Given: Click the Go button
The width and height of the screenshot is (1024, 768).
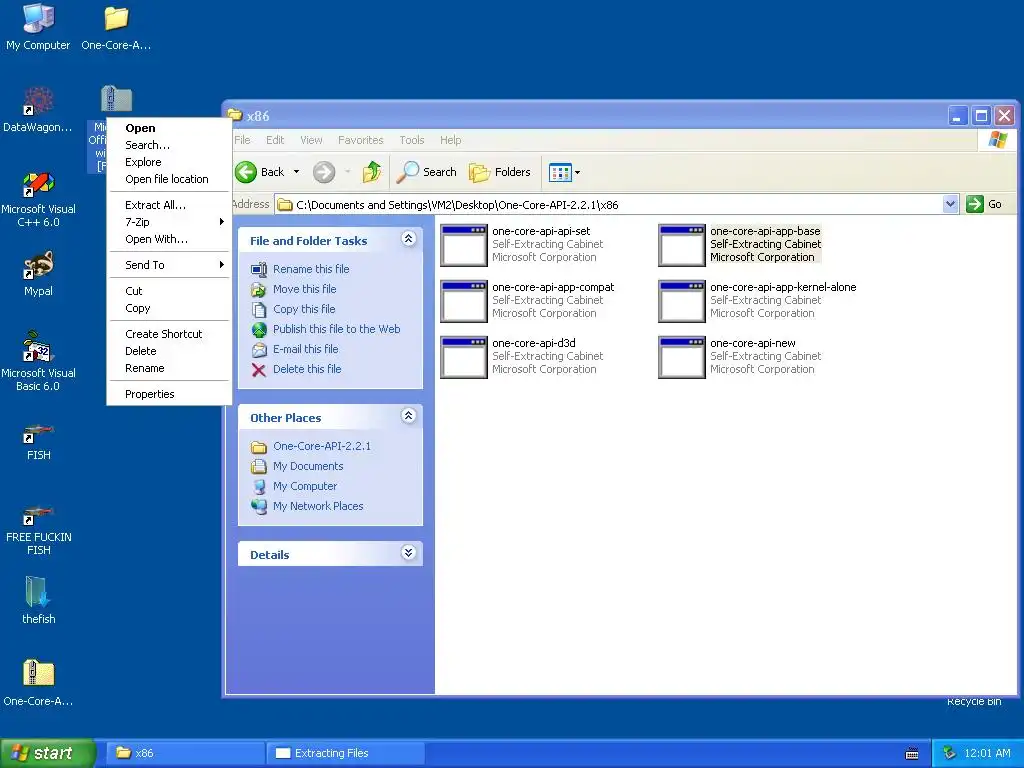Looking at the screenshot, I should (984, 204).
